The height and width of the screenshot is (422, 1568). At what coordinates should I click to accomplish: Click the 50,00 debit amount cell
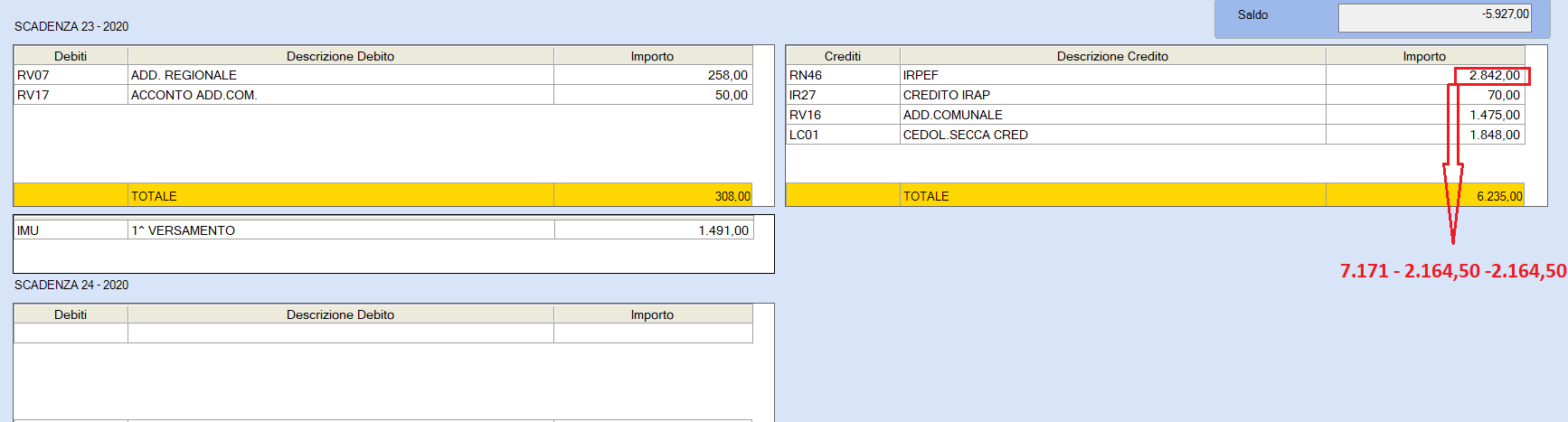tap(653, 95)
